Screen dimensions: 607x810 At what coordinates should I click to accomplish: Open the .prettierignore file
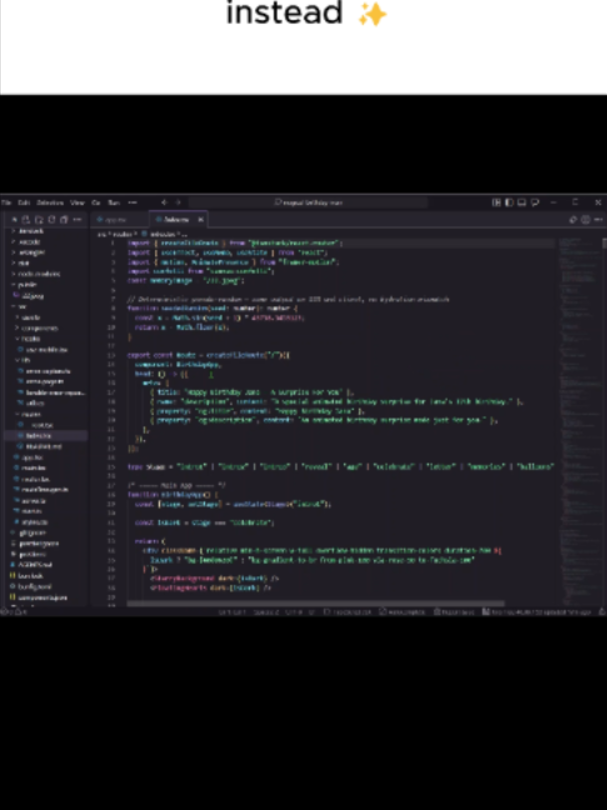[44, 543]
